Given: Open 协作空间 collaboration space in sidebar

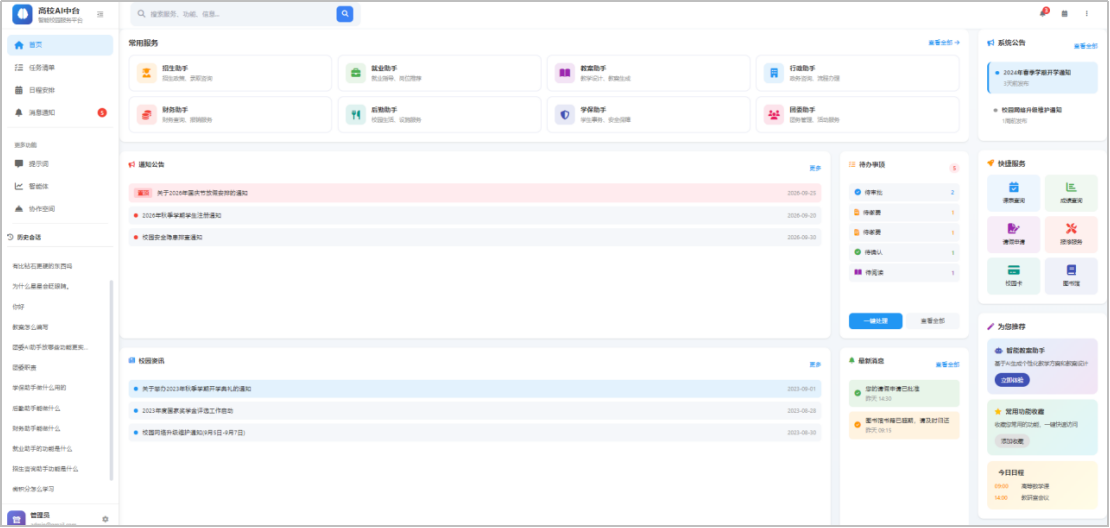Looking at the screenshot, I should (60, 209).
